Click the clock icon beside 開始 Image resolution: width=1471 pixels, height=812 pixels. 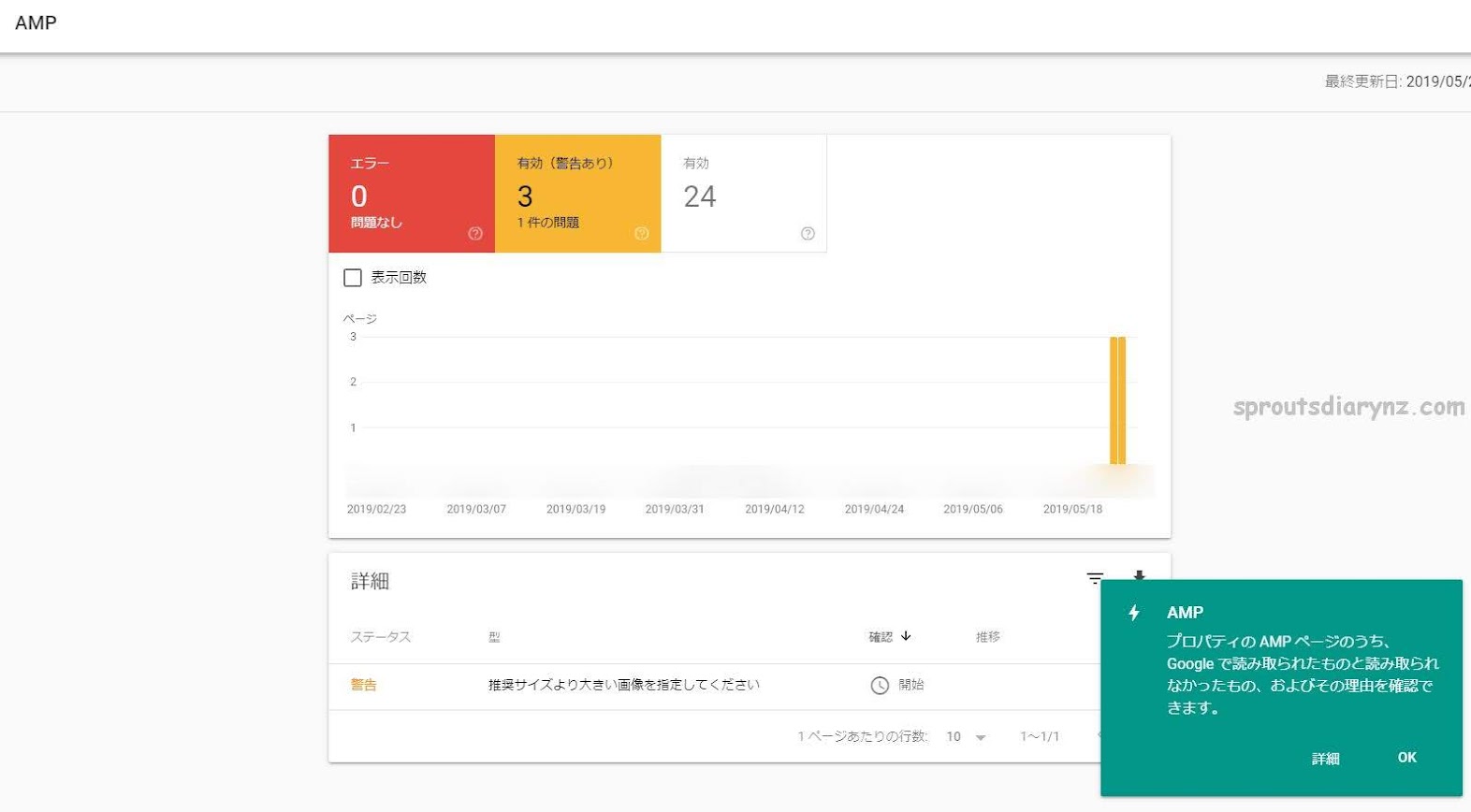click(x=880, y=686)
